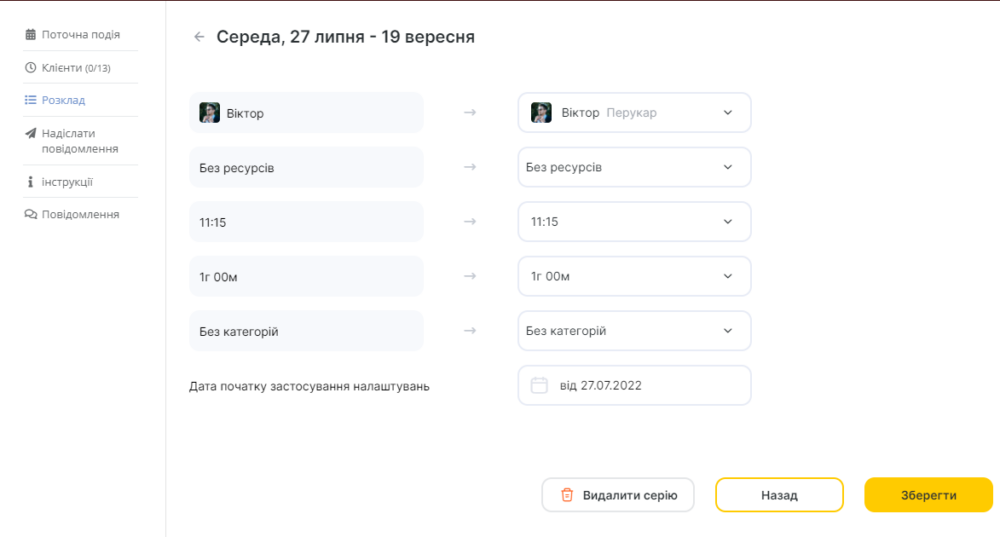The image size is (1000, 537).
Task: Expand the Без ресурсів resource dropdown
Action: click(x=634, y=167)
